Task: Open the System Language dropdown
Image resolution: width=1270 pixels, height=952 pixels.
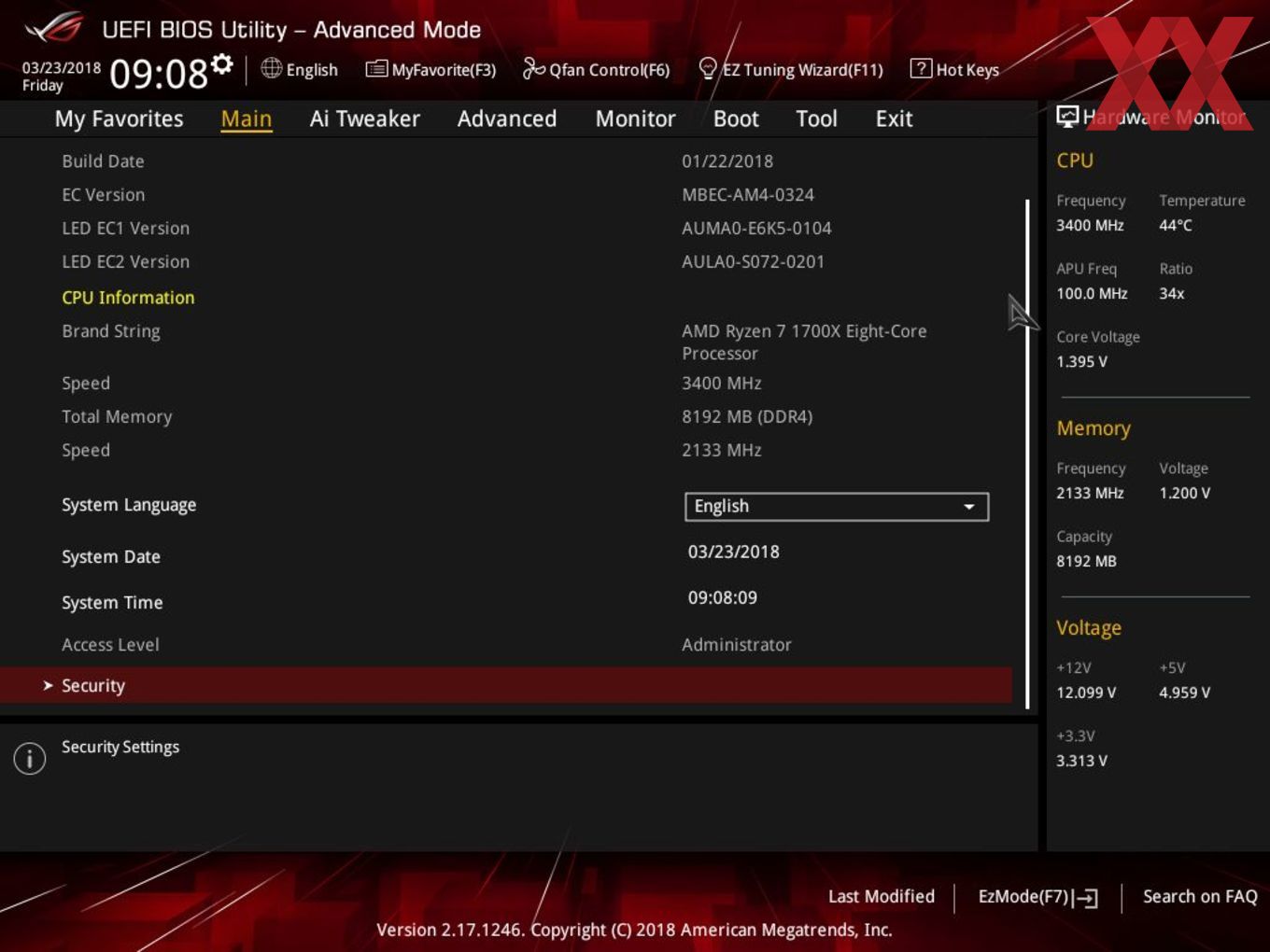Action: click(837, 506)
